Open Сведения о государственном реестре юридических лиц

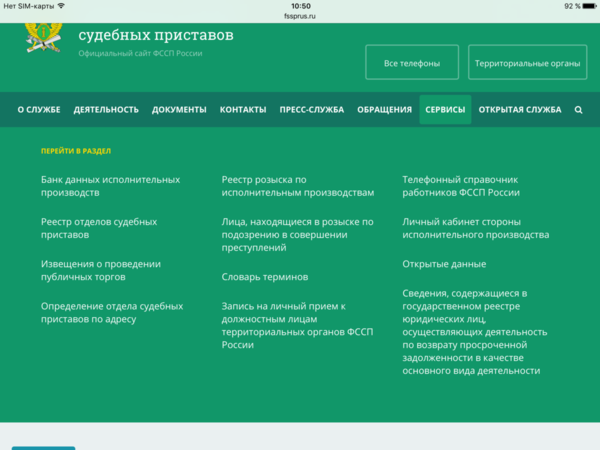[475, 332]
